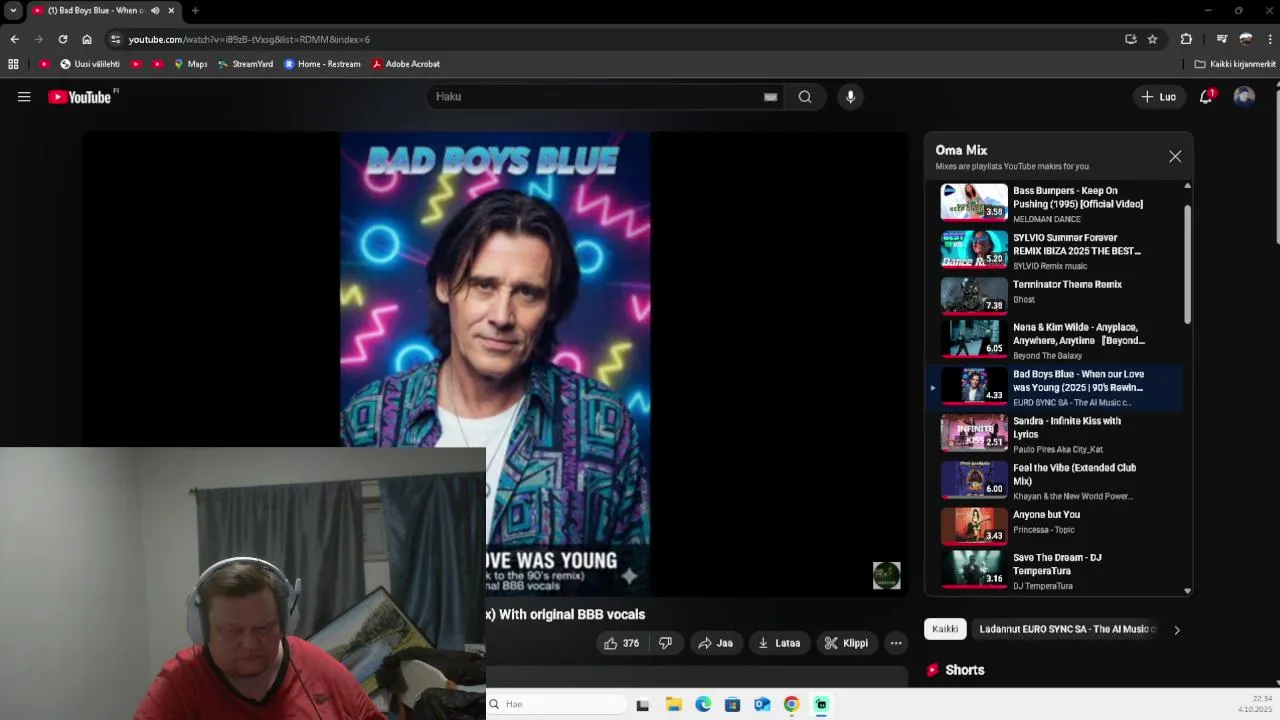Download the video using Lataa
This screenshot has height=720, width=1280.
(779, 643)
